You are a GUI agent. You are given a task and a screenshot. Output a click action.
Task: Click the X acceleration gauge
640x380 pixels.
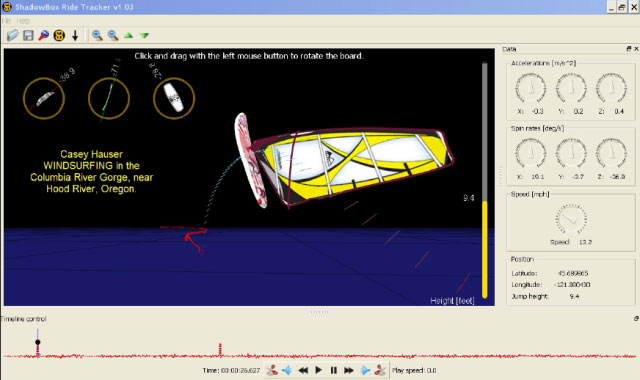[531, 88]
